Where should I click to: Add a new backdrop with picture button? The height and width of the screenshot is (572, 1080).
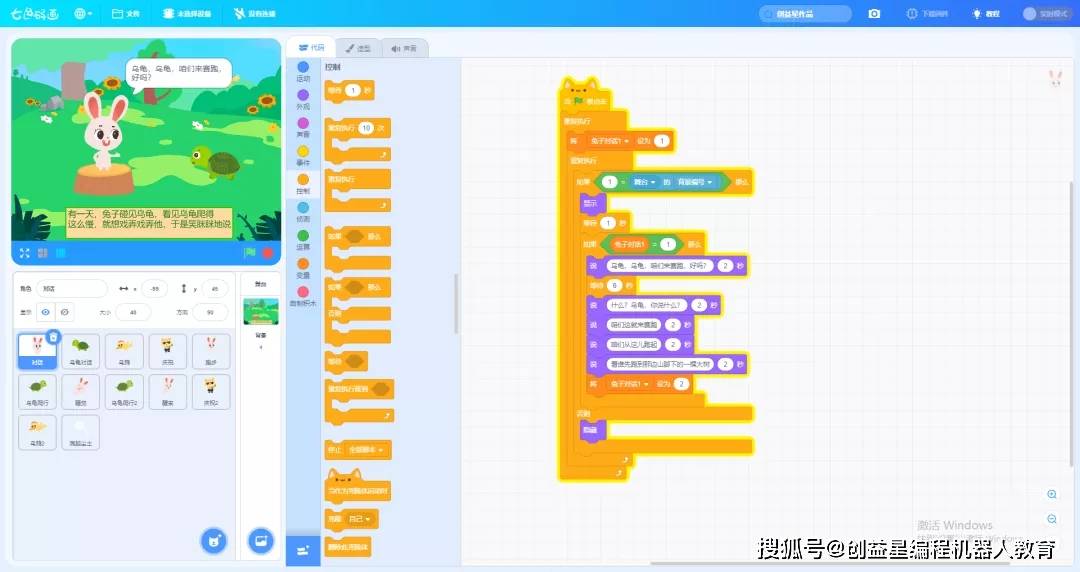tap(261, 540)
